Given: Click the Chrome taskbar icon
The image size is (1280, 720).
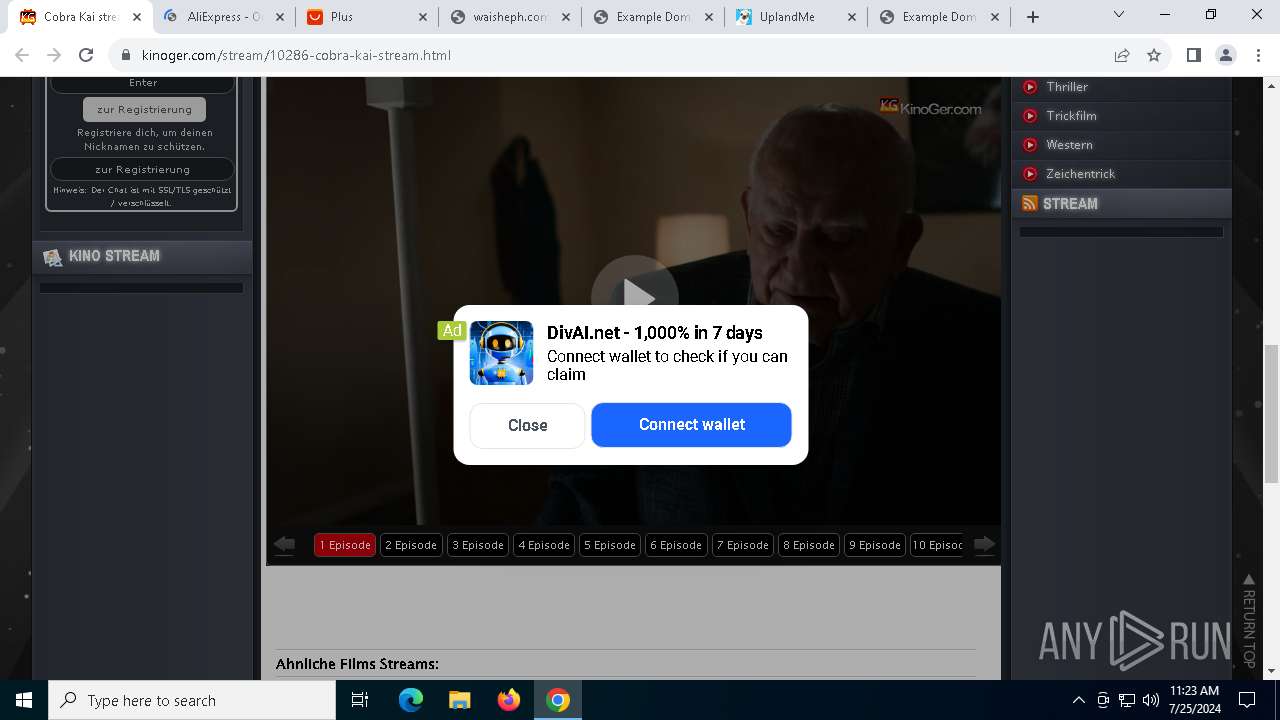Looking at the screenshot, I should [x=558, y=700].
